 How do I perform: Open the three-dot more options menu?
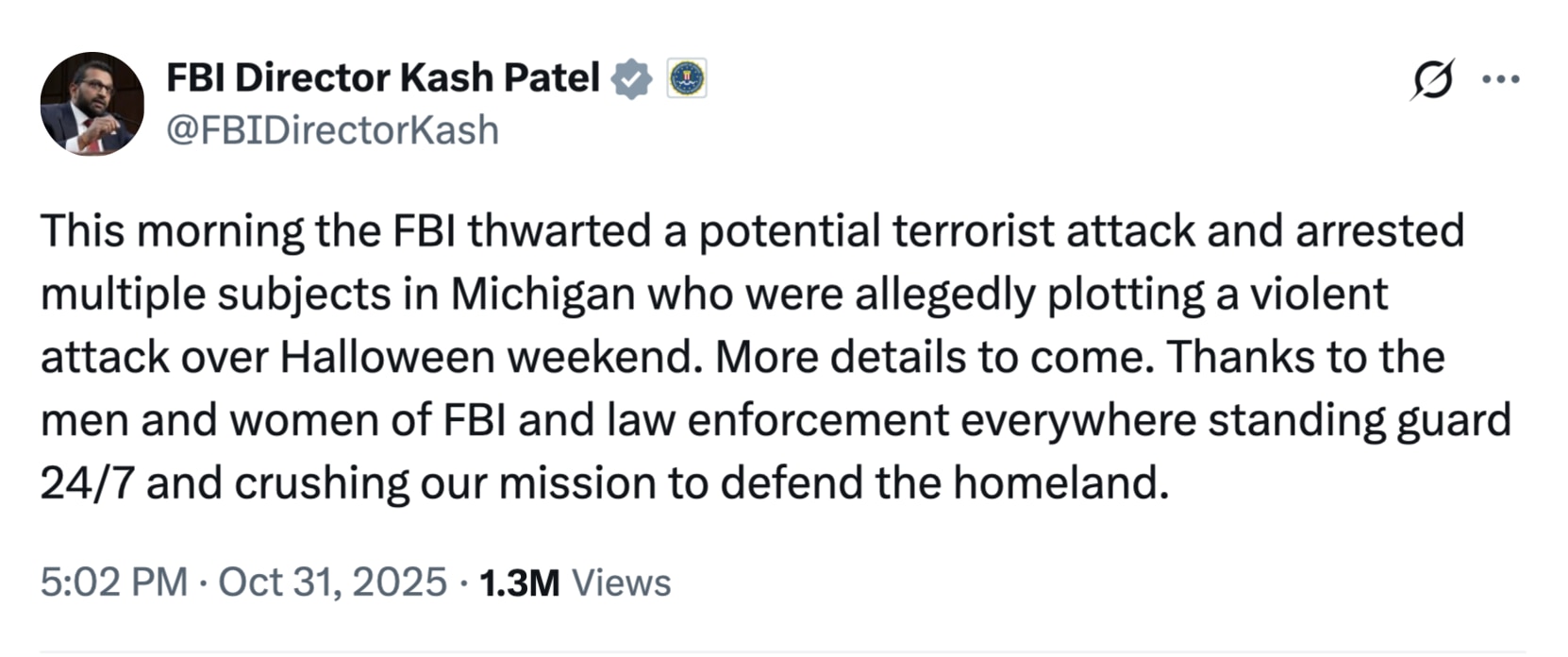click(x=1501, y=79)
